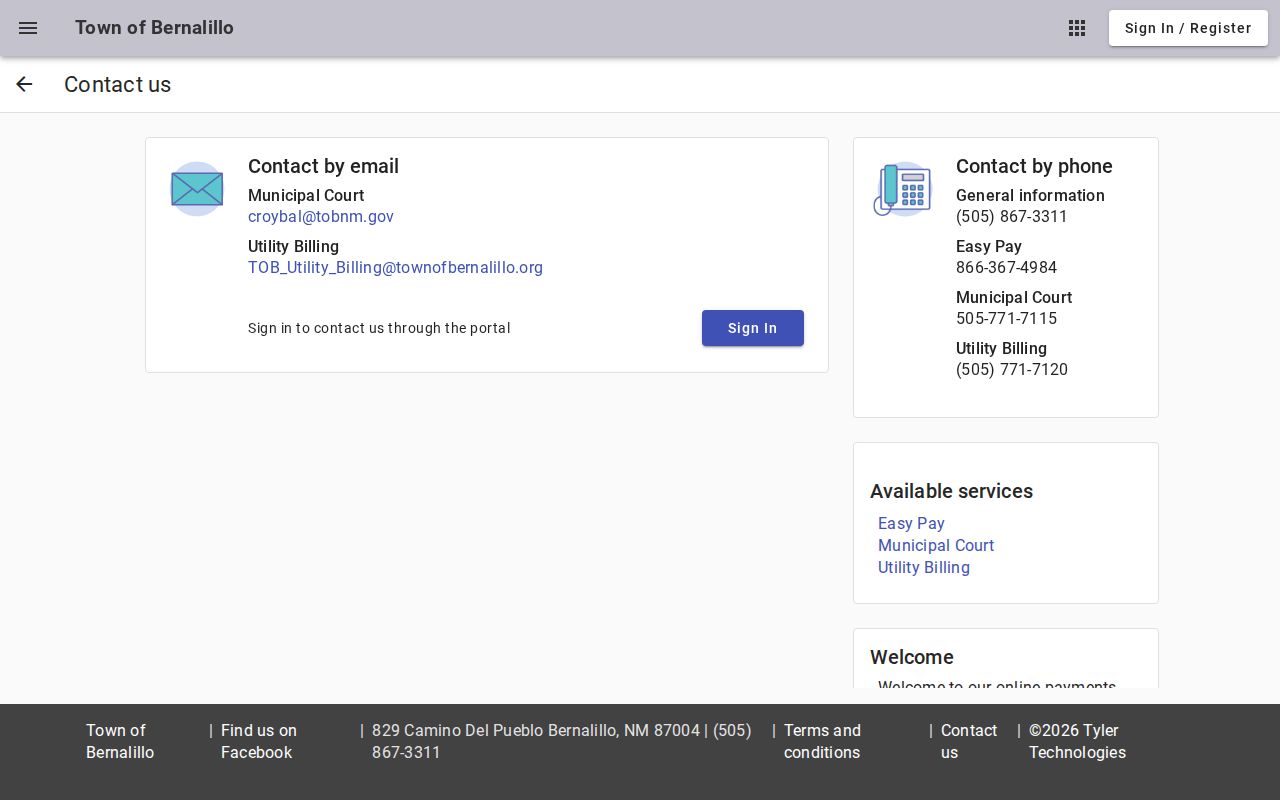Click the Sign In / Register button
Viewport: 1280px width, 800px height.
(1188, 28)
